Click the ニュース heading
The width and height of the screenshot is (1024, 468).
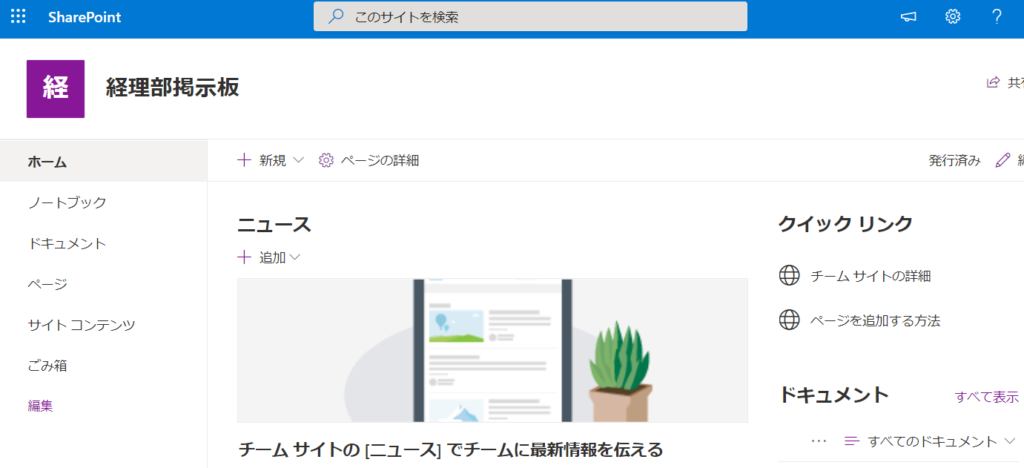coord(274,225)
